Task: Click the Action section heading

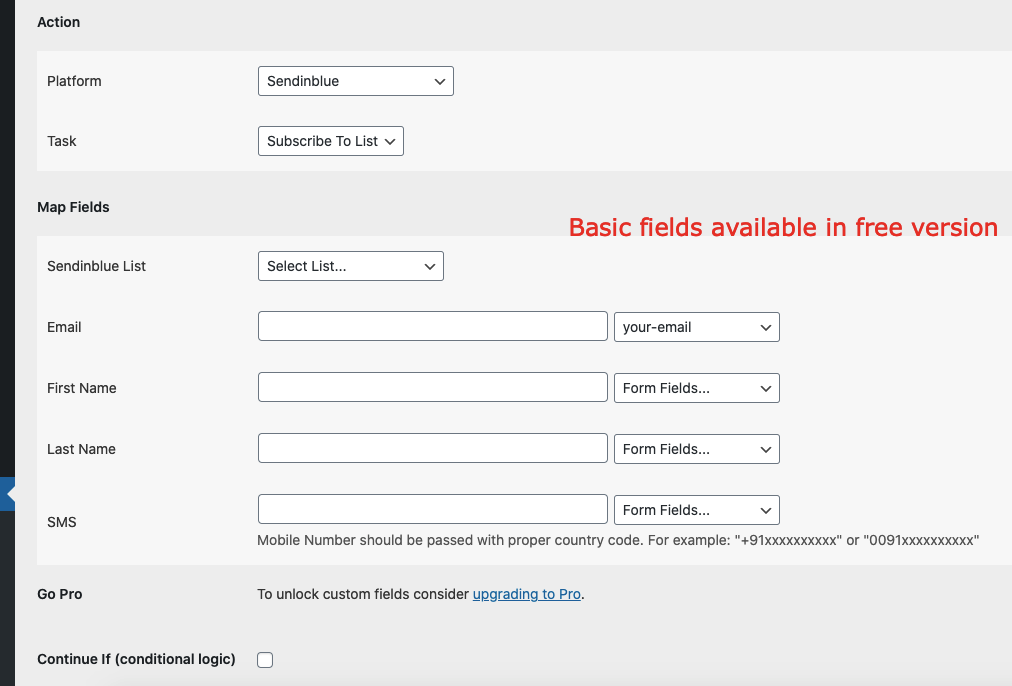Action: click(59, 22)
